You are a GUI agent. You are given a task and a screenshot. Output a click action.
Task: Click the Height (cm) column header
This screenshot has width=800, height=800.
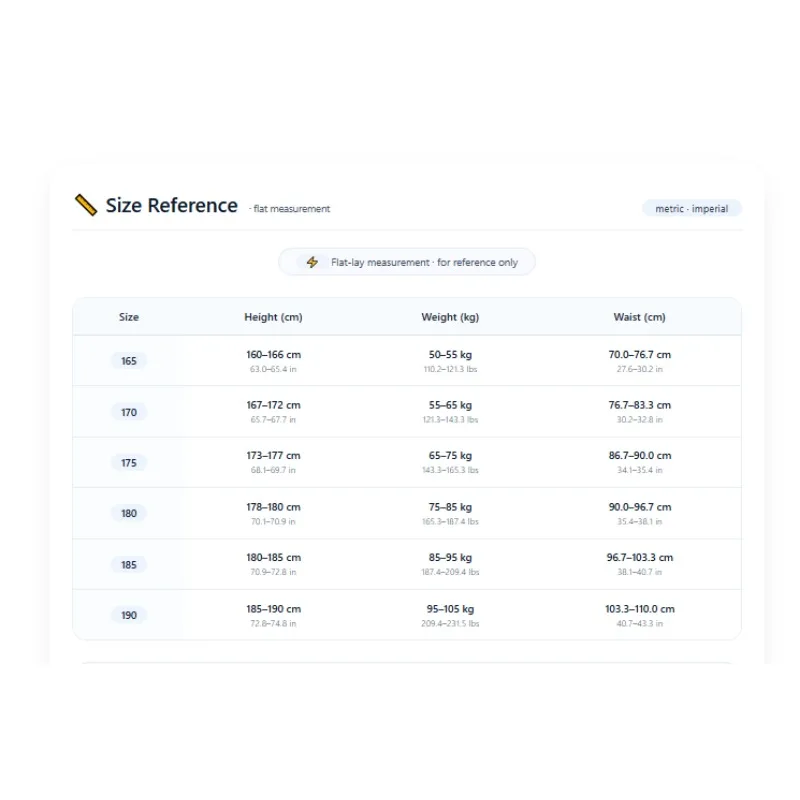point(273,317)
